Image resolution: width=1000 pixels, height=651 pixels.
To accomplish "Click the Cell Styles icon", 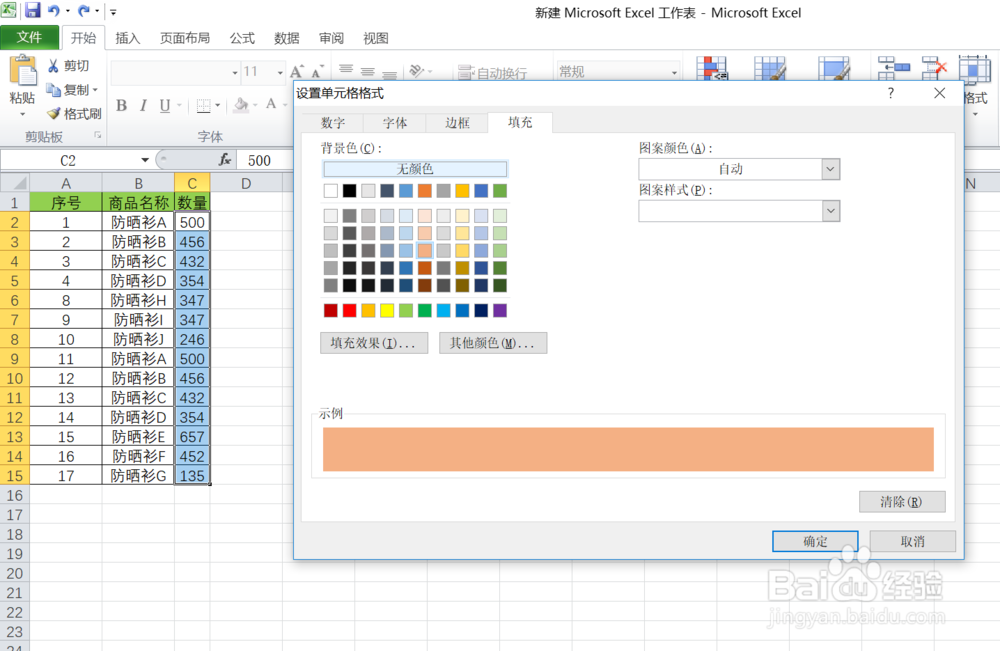I will tap(834, 68).
